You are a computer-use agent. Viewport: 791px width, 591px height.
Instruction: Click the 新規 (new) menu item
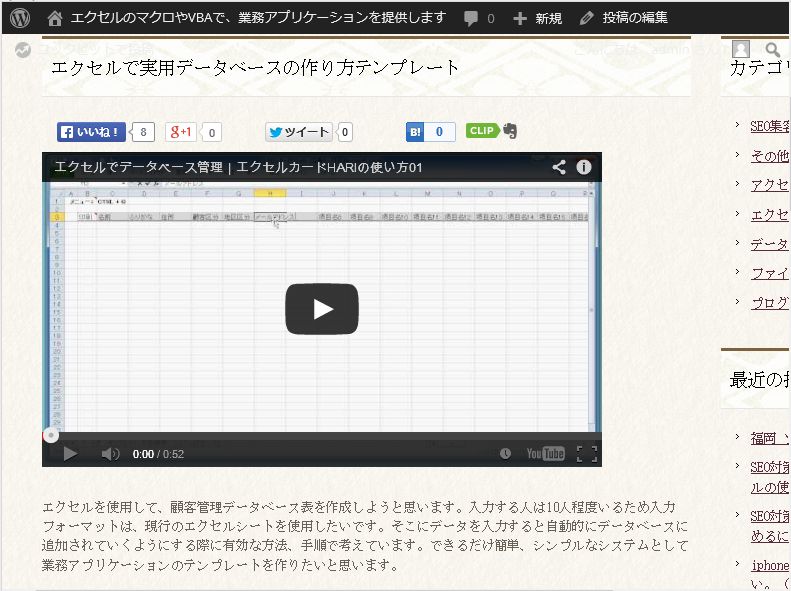pyautogui.click(x=537, y=18)
